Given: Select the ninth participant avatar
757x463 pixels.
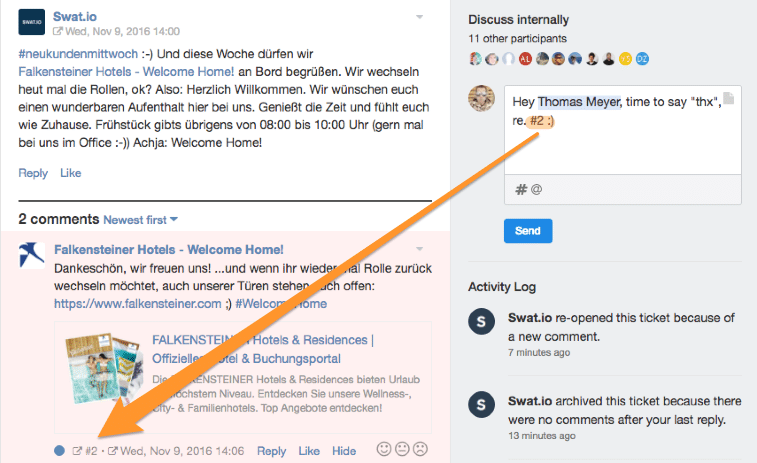Looking at the screenshot, I should point(609,59).
